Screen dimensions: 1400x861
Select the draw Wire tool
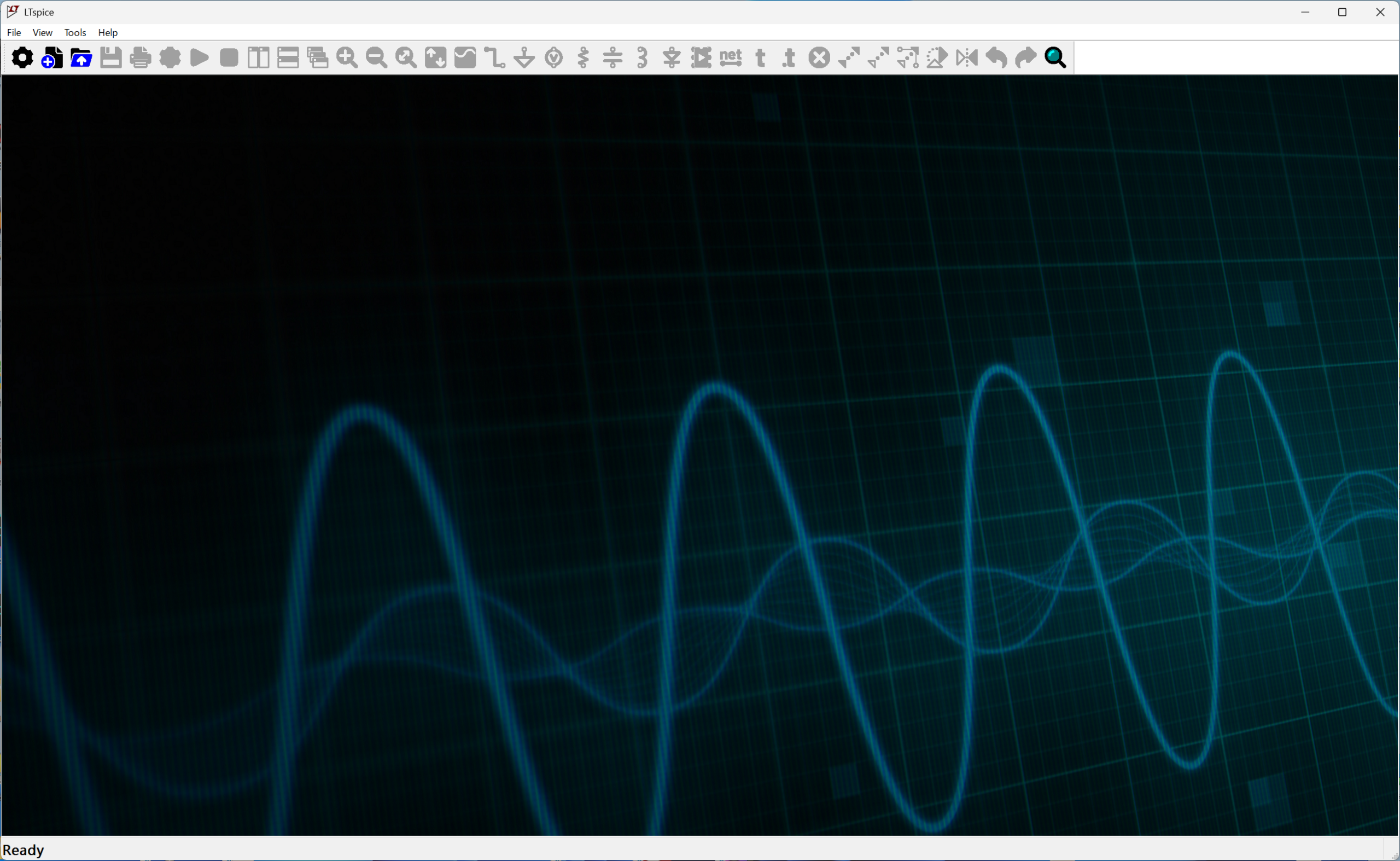[494, 57]
